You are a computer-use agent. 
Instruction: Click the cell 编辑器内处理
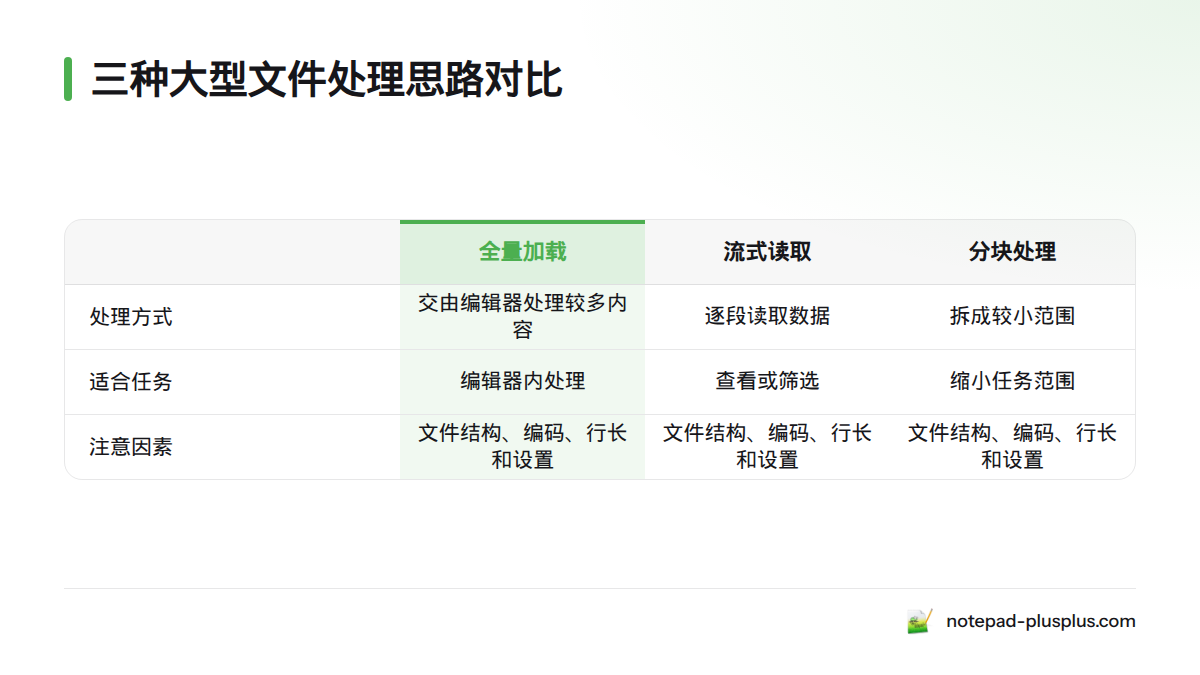pyautogui.click(x=522, y=382)
